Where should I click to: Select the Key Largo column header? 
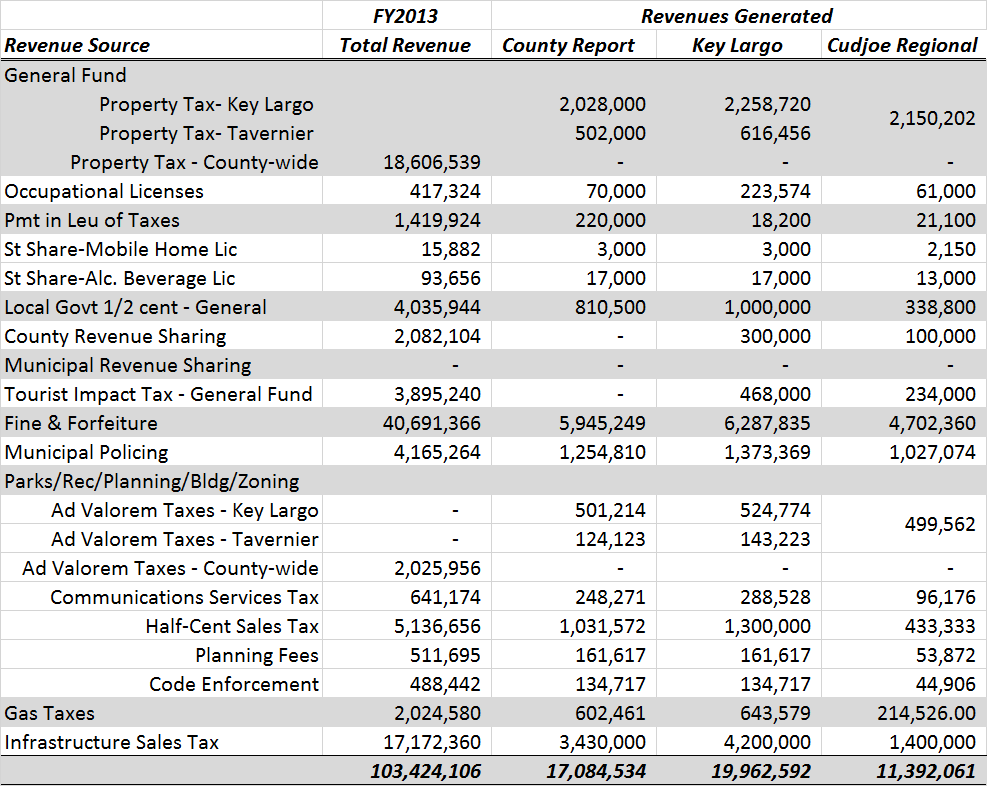pyautogui.click(x=737, y=45)
